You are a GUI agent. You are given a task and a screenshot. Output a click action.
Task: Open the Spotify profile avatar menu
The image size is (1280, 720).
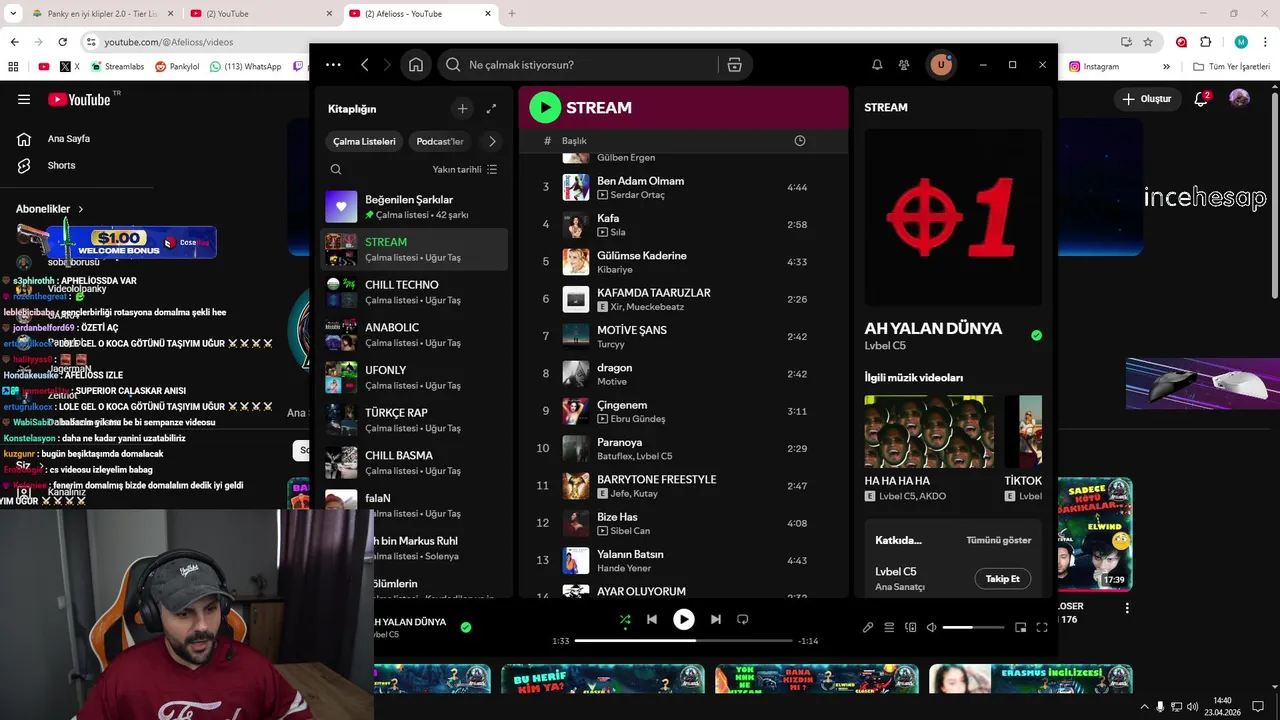pyautogui.click(x=940, y=65)
